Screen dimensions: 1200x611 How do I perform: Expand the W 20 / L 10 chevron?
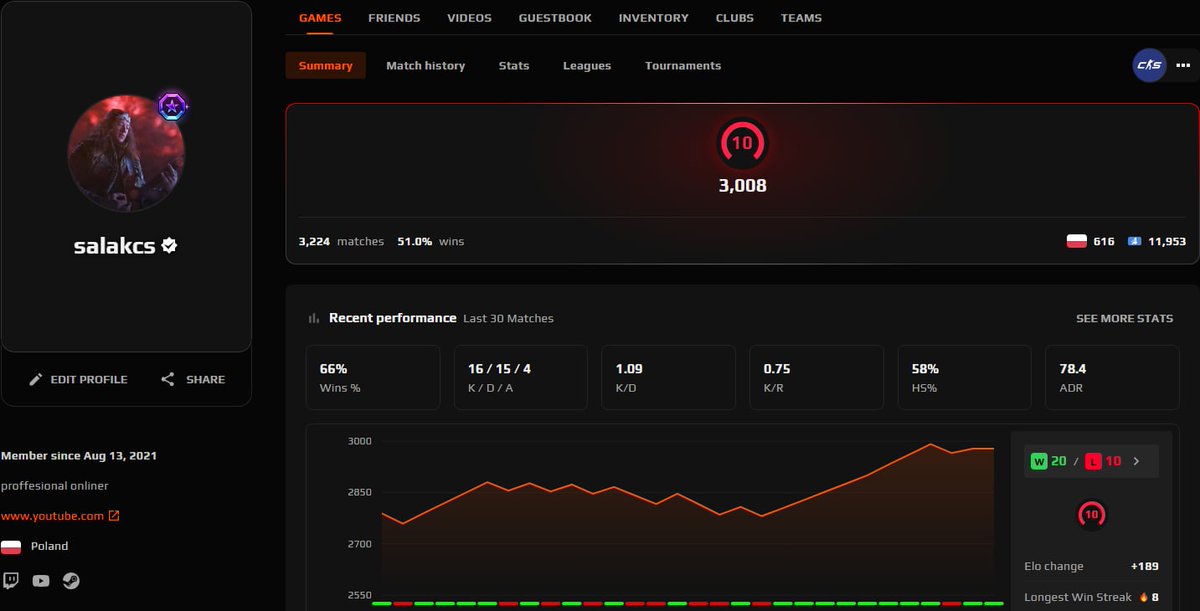pos(1135,461)
